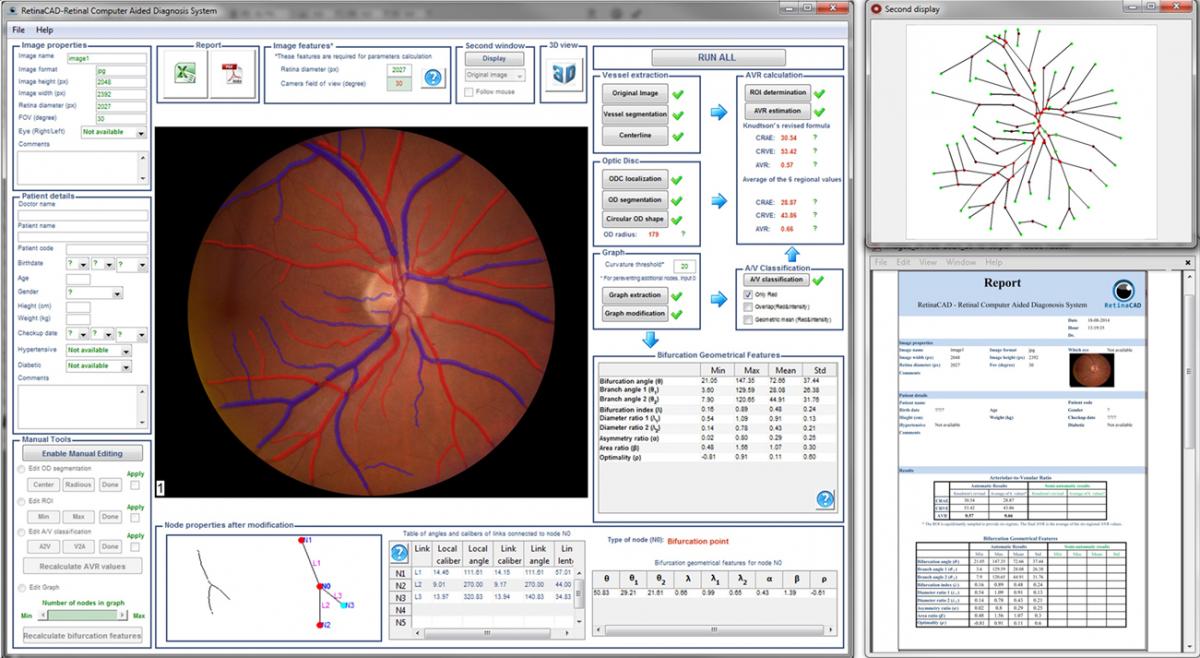This screenshot has height=658, width=1200.
Task: Click the Circular OD shape button
Action: (634, 219)
